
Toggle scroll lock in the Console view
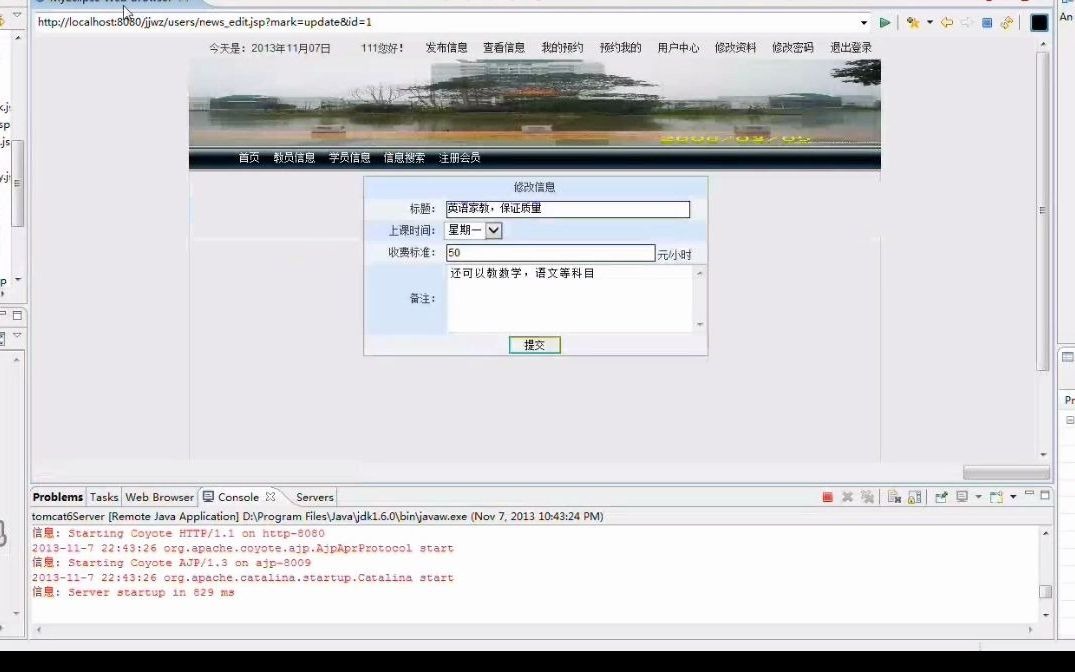pyautogui.click(x=916, y=496)
